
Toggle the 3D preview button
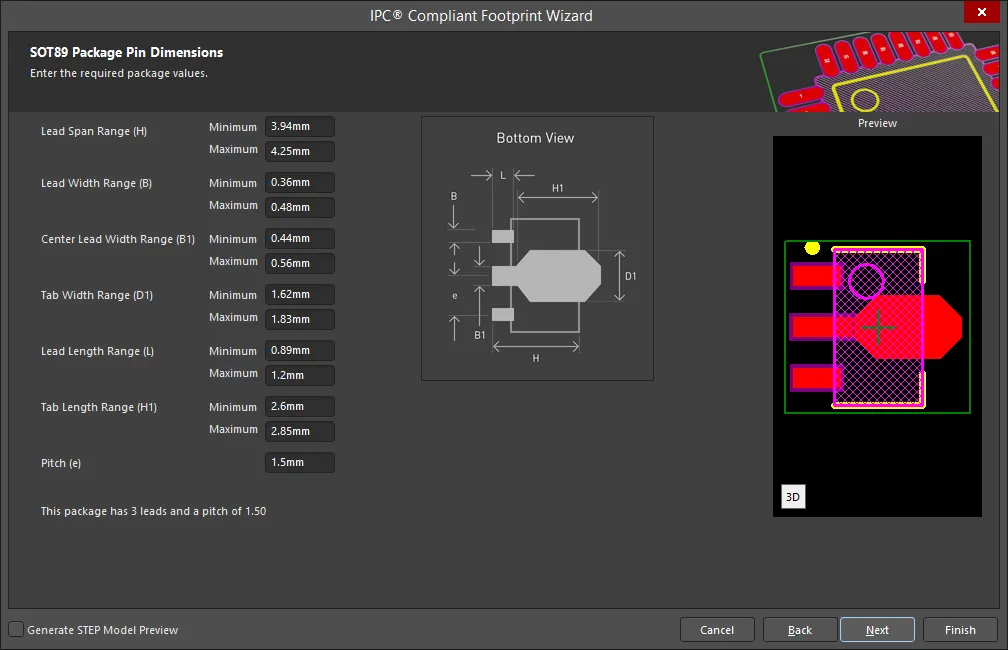(x=793, y=496)
